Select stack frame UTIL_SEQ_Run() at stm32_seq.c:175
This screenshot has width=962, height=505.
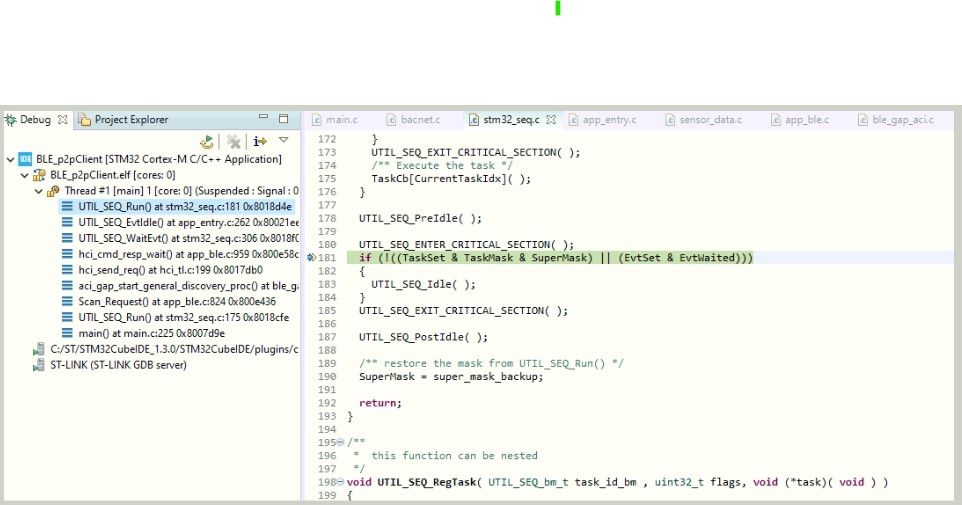click(183, 318)
